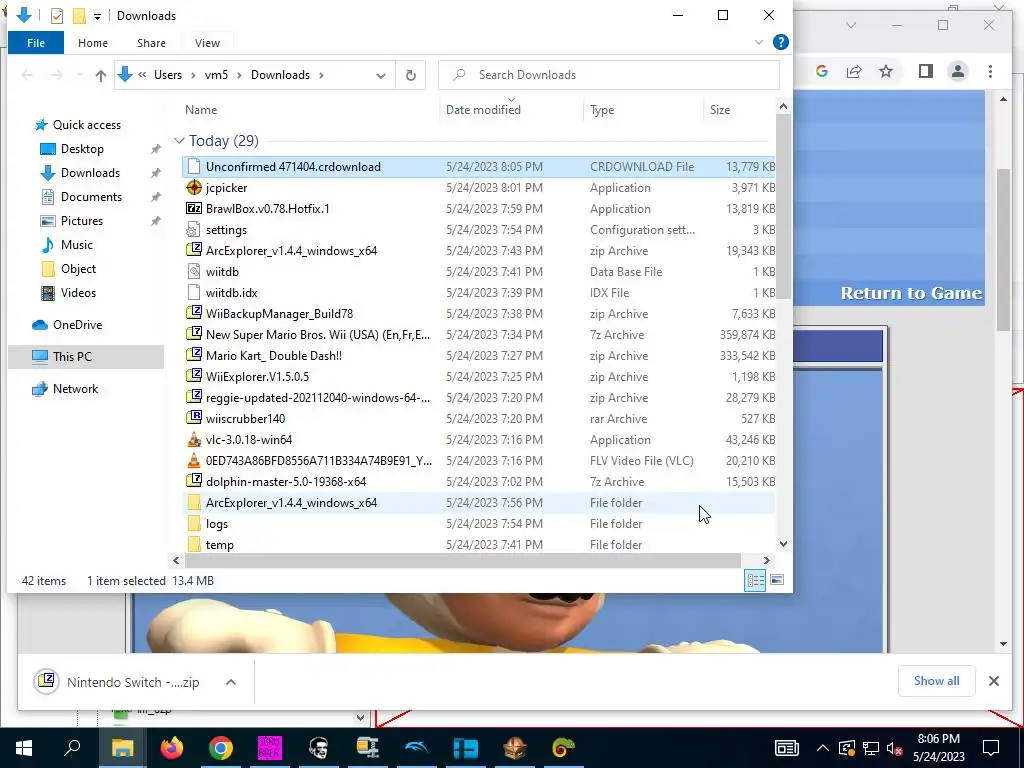Open the View ribbon tab
This screenshot has width=1024, height=768.
click(207, 43)
